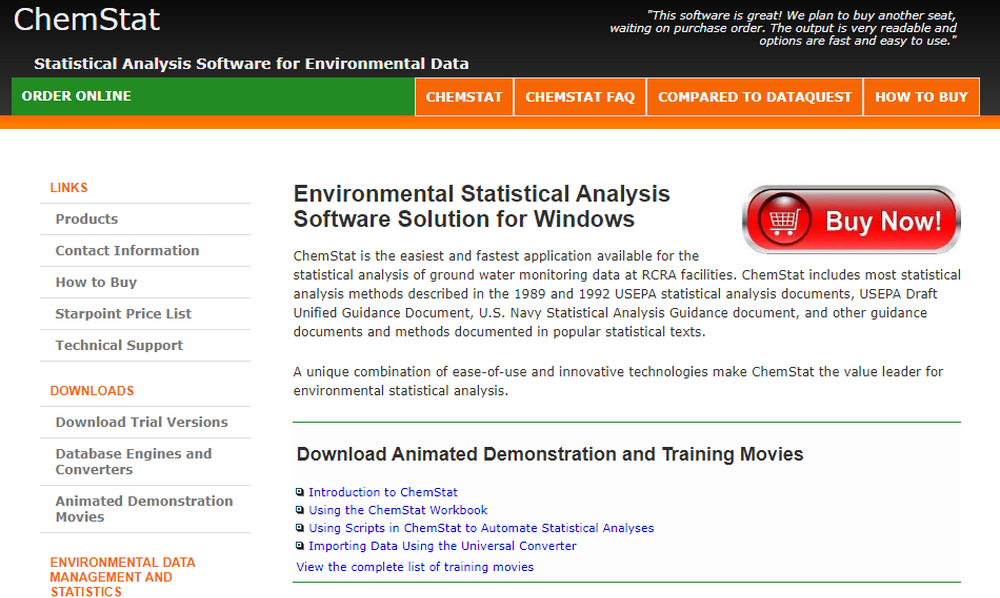Select How to Buy in the sidebar

(x=96, y=282)
